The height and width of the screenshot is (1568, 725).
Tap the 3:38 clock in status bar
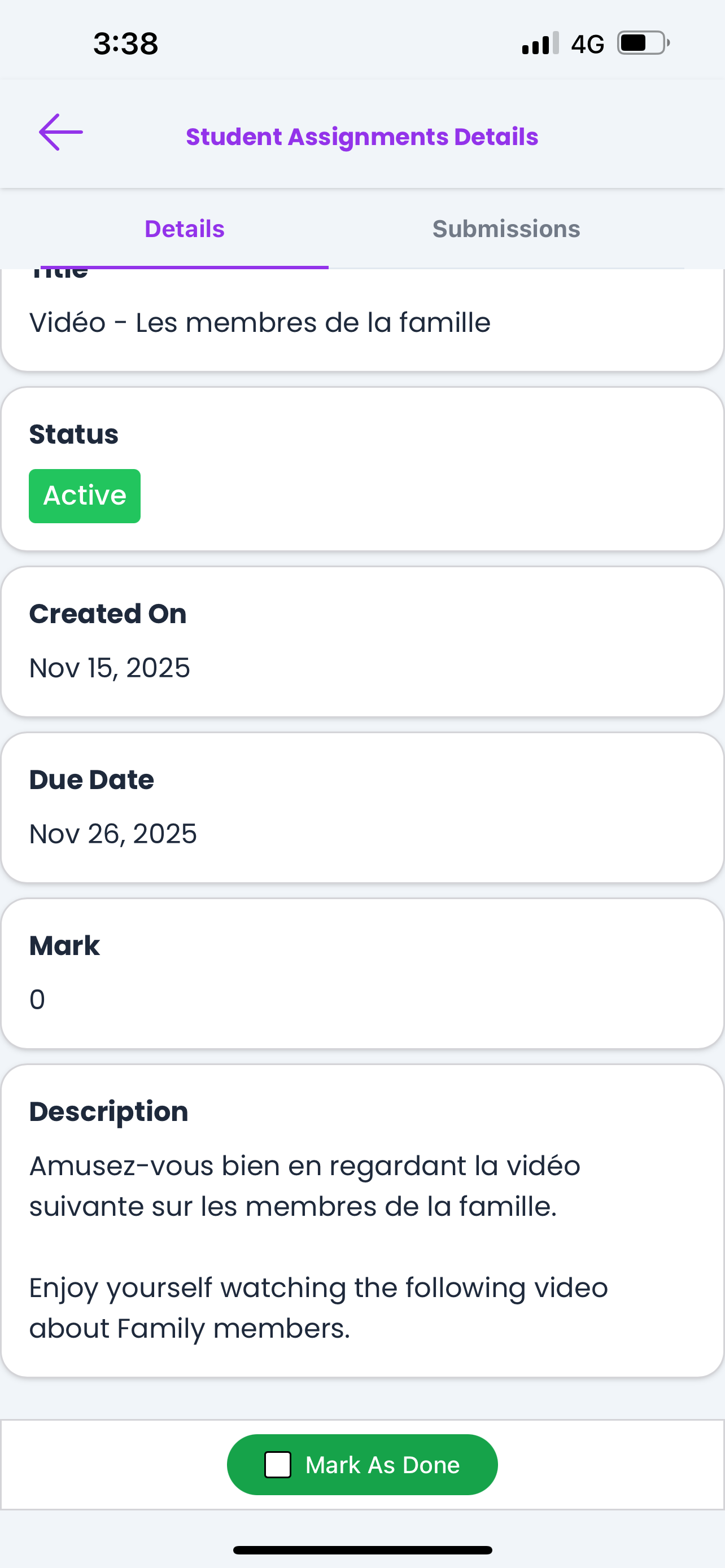click(x=126, y=44)
